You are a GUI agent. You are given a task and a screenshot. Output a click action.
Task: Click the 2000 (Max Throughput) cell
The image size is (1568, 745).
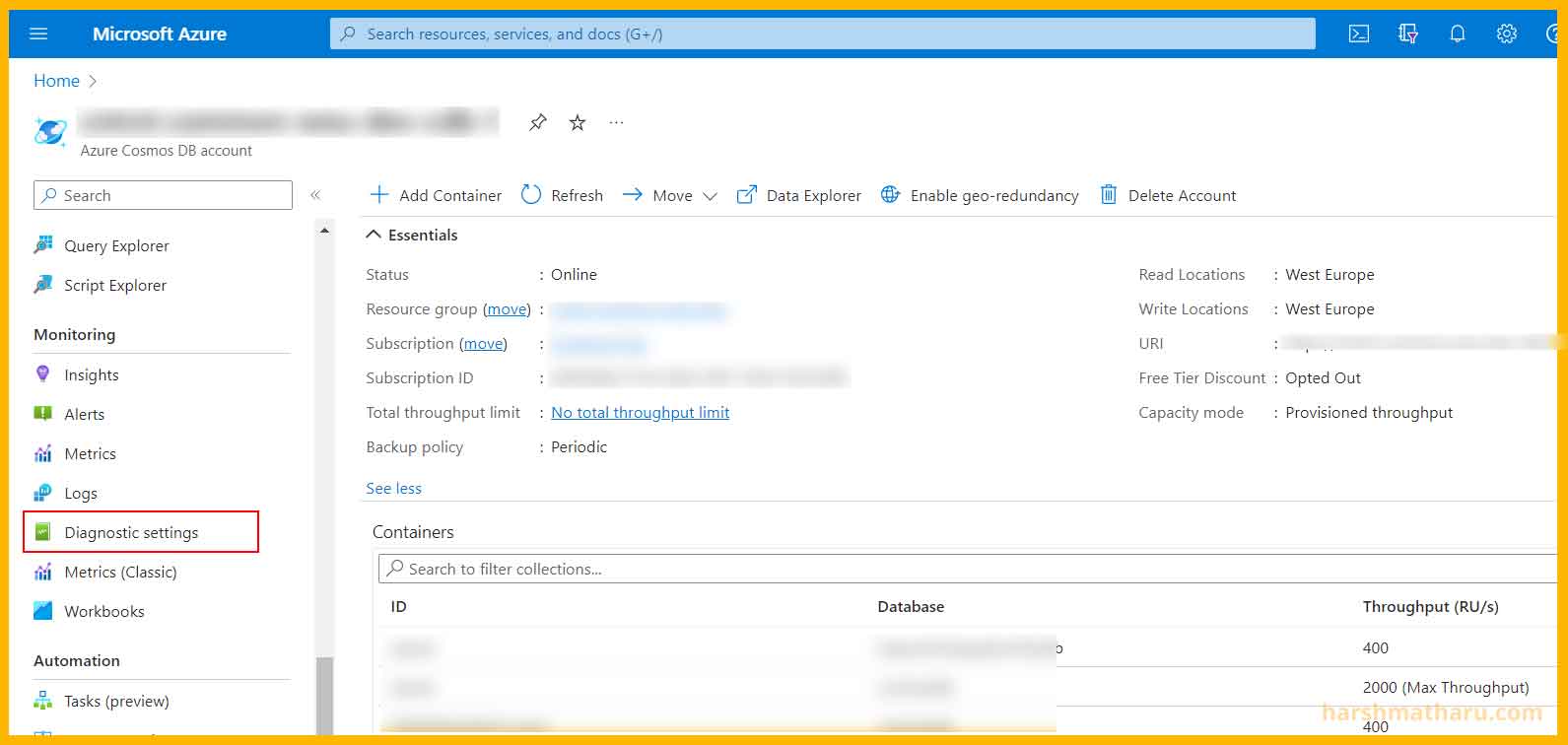click(x=1446, y=687)
